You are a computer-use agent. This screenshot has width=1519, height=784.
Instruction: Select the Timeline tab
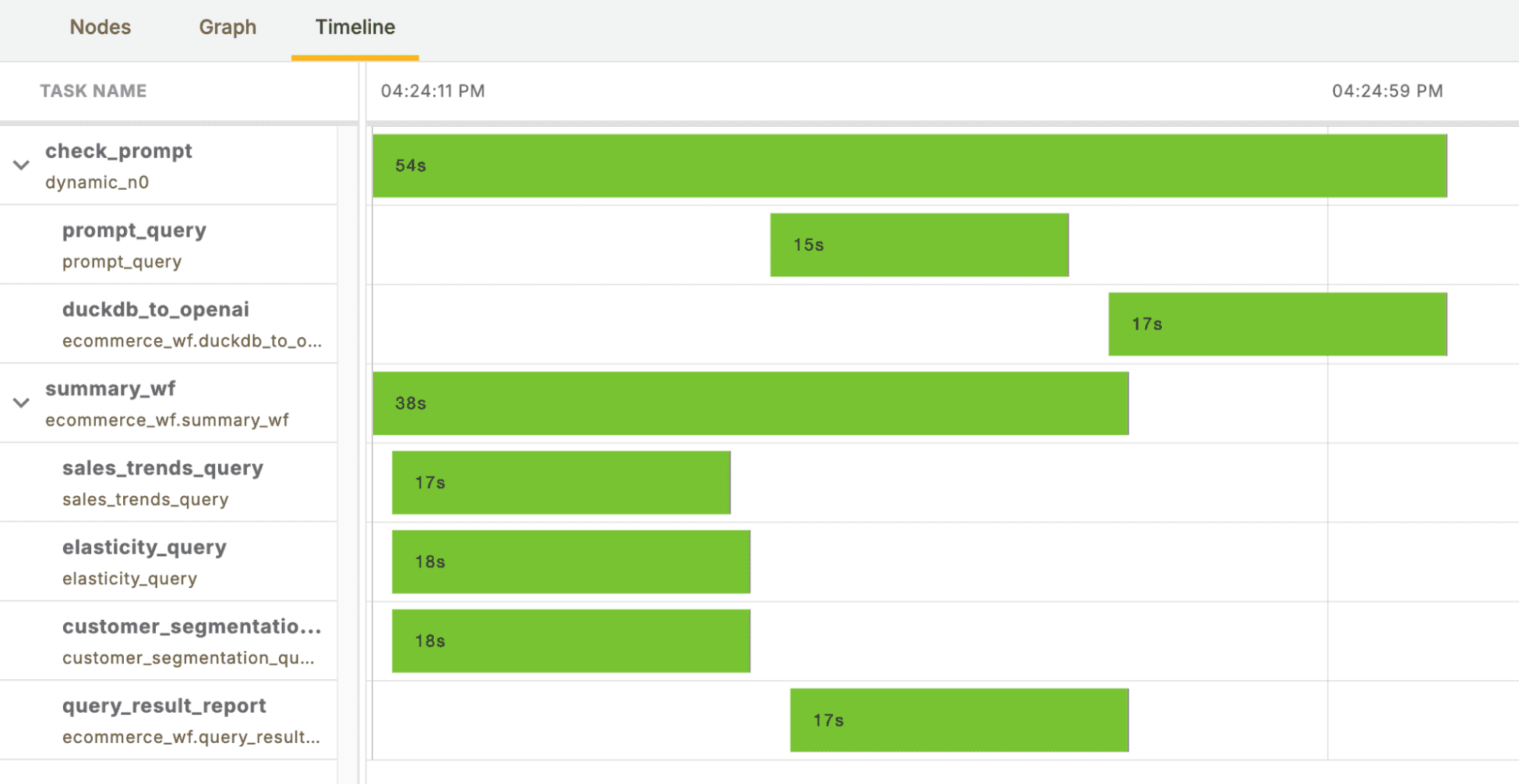tap(355, 27)
